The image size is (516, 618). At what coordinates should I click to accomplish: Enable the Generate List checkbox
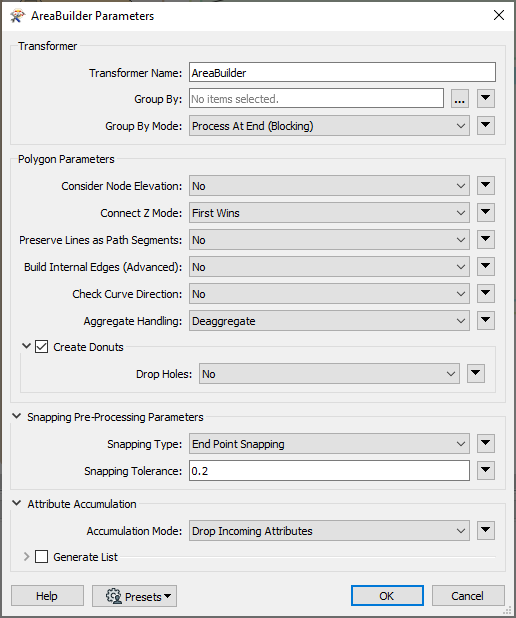(x=41, y=557)
